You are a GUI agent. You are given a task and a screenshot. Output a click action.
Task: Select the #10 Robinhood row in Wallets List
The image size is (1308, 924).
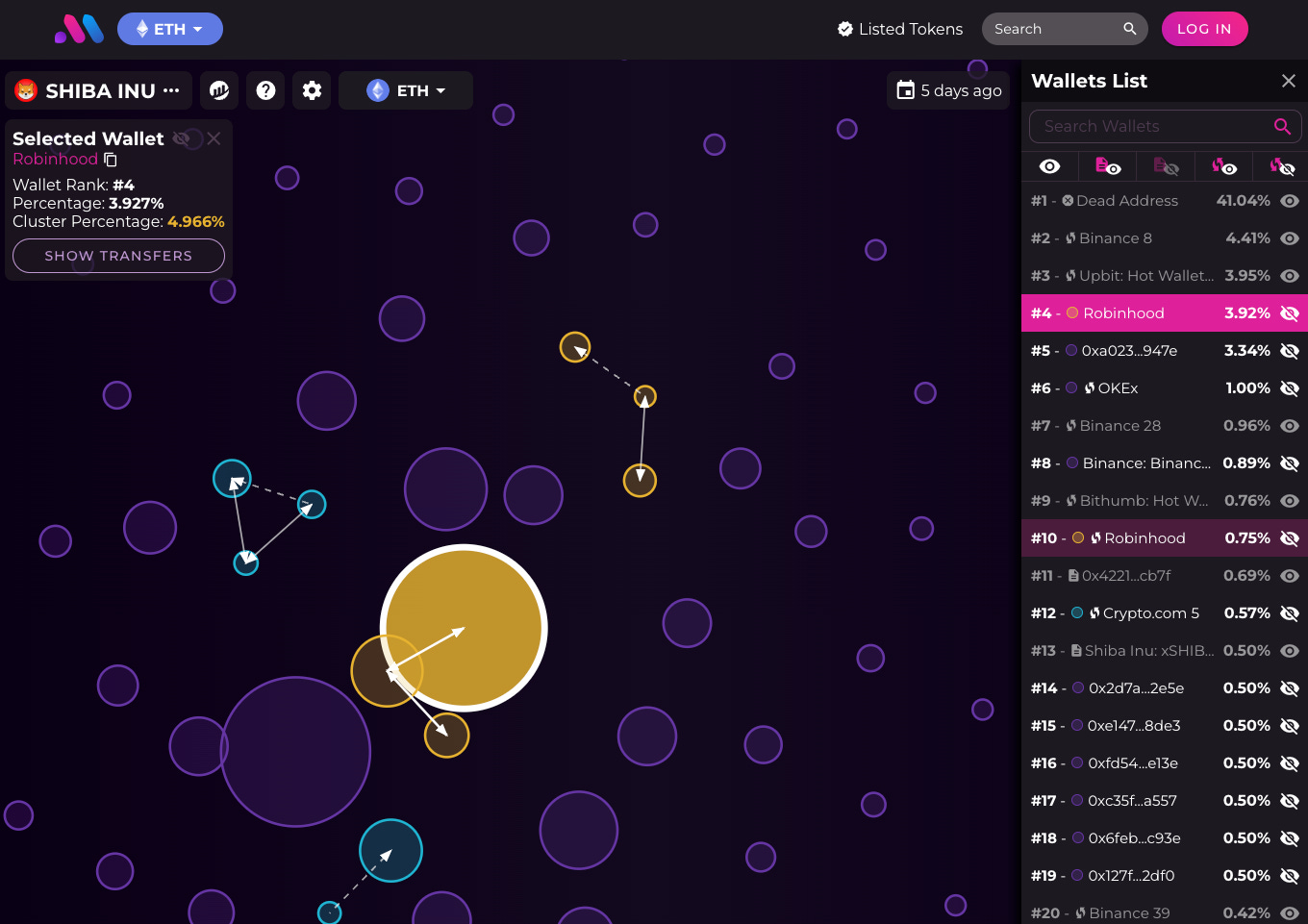pyautogui.click(x=1135, y=537)
